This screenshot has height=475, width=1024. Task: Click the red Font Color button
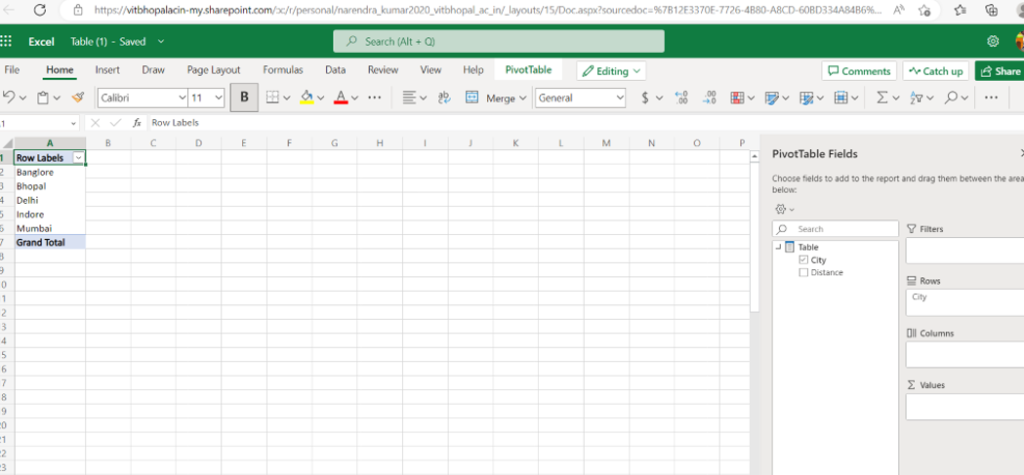point(340,97)
